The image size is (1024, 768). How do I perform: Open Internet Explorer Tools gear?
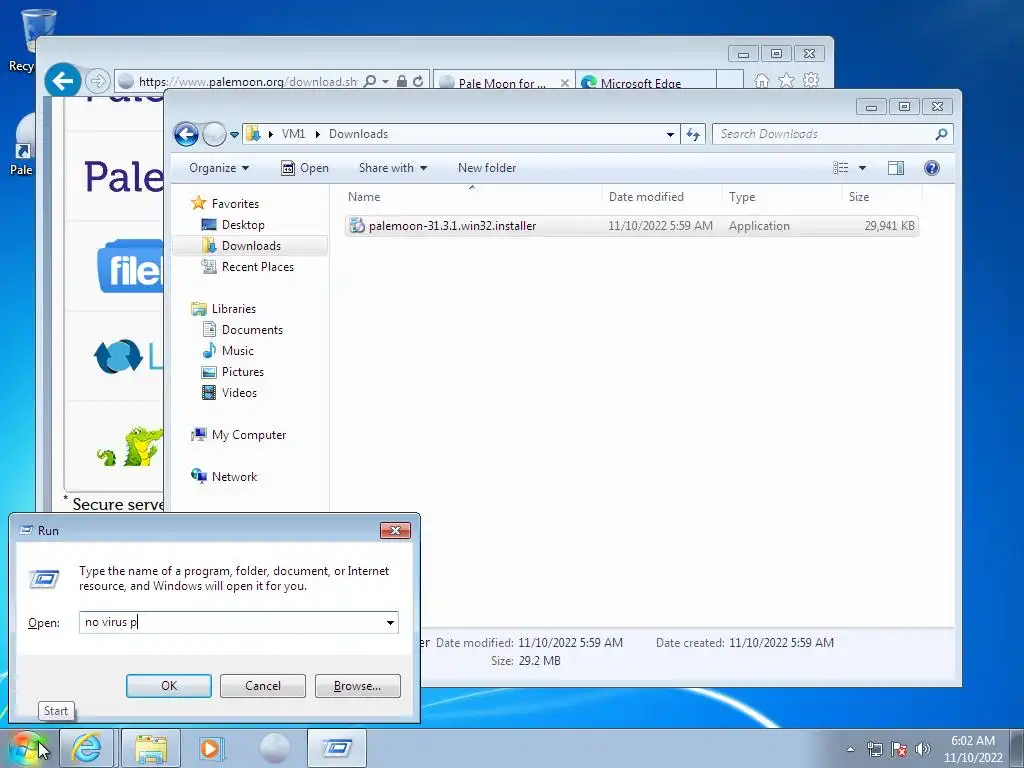click(x=811, y=80)
